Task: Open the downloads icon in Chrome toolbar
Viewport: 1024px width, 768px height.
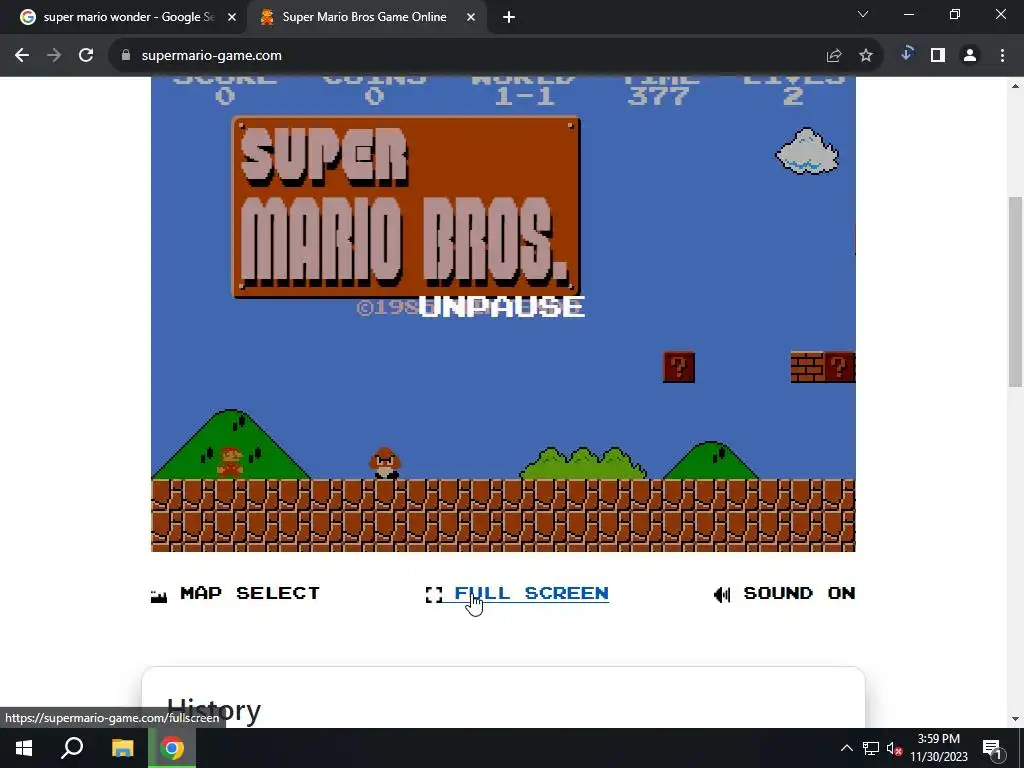Action: pos(906,55)
